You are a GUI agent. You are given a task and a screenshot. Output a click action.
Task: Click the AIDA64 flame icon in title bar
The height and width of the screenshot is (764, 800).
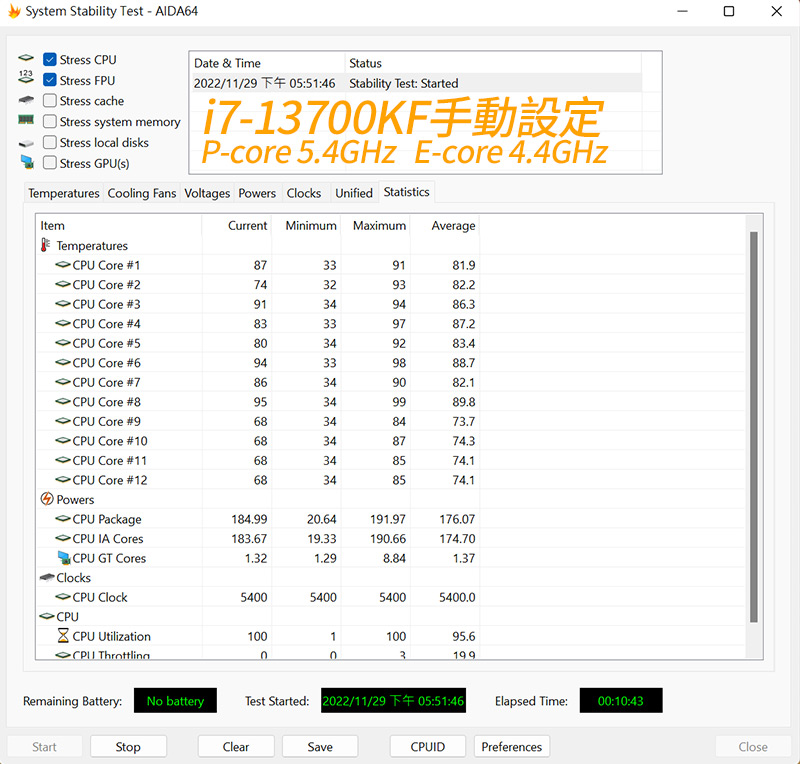14,11
